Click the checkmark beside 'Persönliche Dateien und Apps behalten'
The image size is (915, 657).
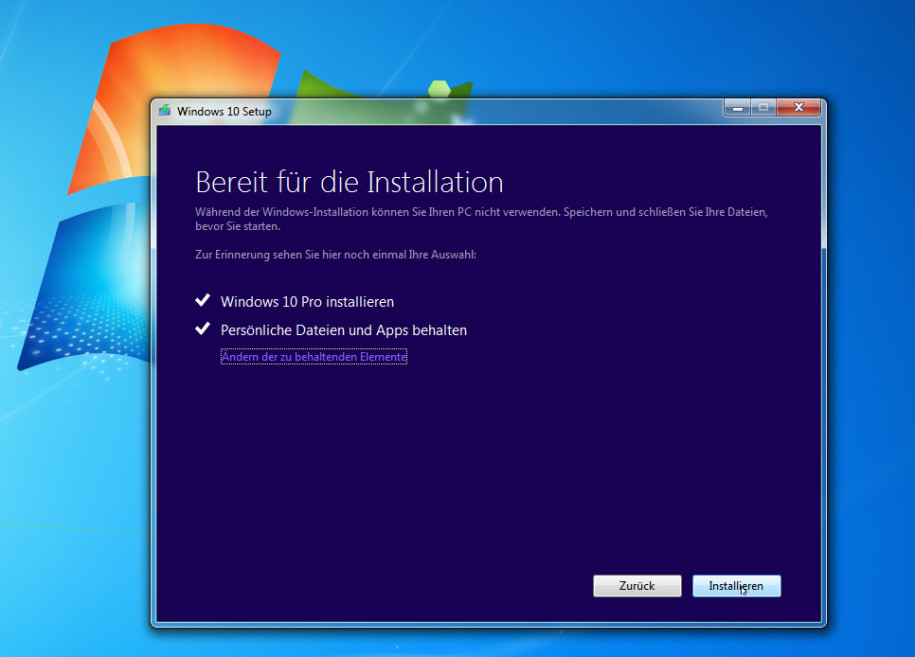click(202, 328)
